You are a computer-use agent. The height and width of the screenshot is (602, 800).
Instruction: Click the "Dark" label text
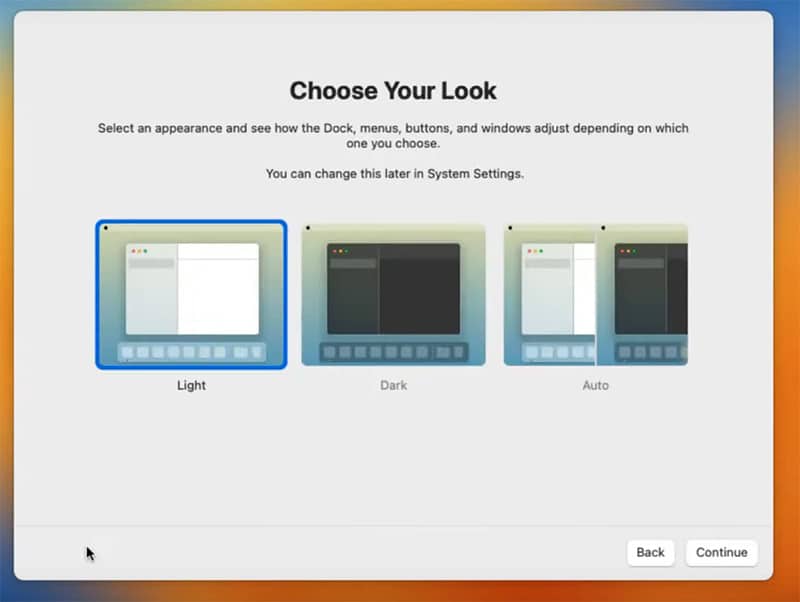pos(393,385)
